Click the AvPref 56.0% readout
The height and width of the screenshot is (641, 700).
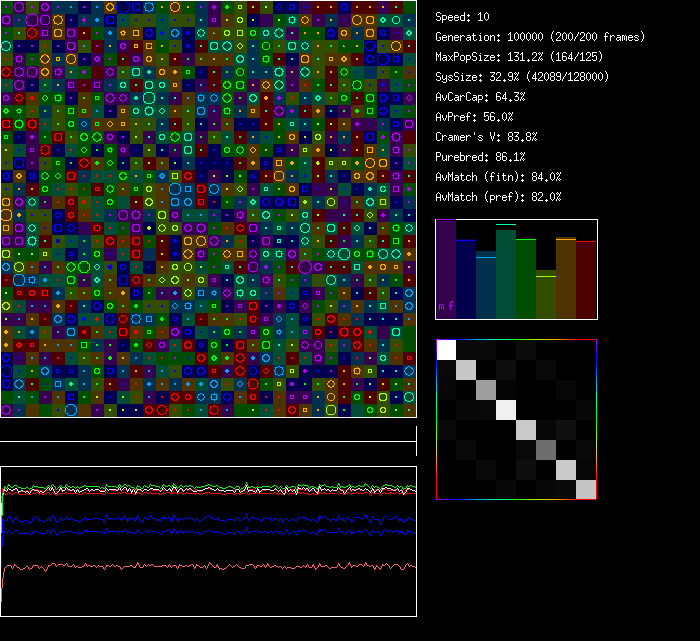474,117
